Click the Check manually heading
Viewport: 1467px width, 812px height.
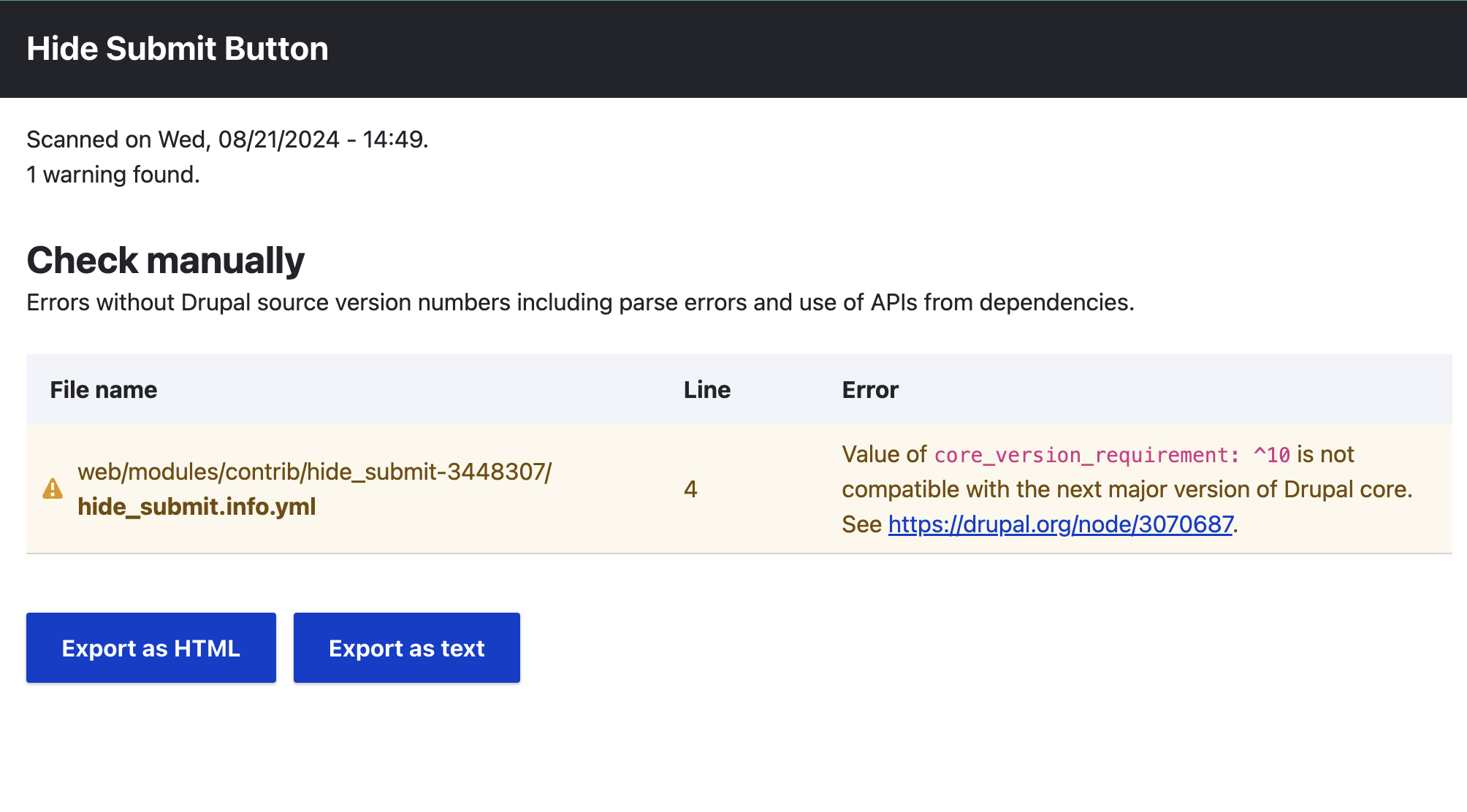point(166,261)
